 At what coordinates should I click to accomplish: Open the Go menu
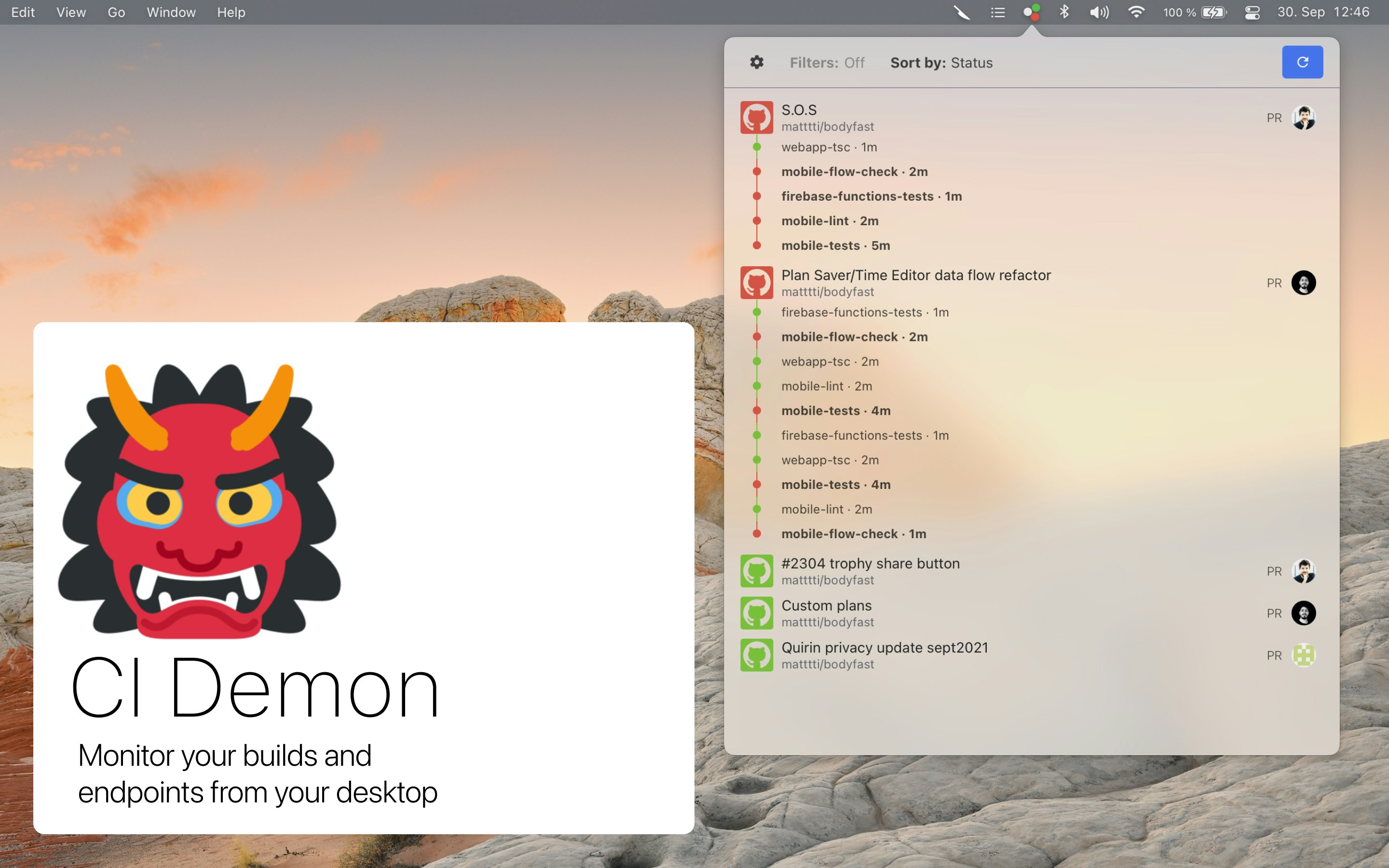[115, 12]
